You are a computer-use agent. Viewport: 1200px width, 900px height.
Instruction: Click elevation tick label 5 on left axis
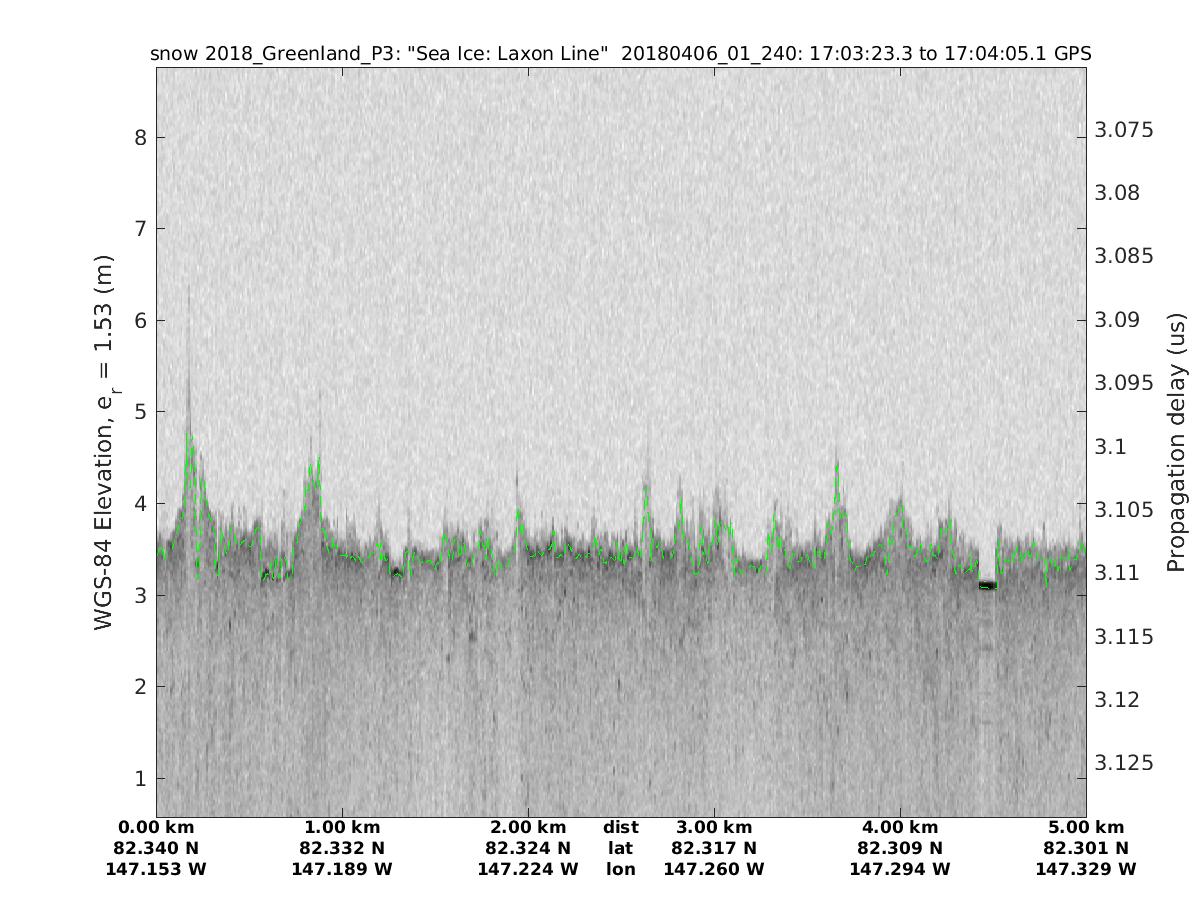[141, 412]
